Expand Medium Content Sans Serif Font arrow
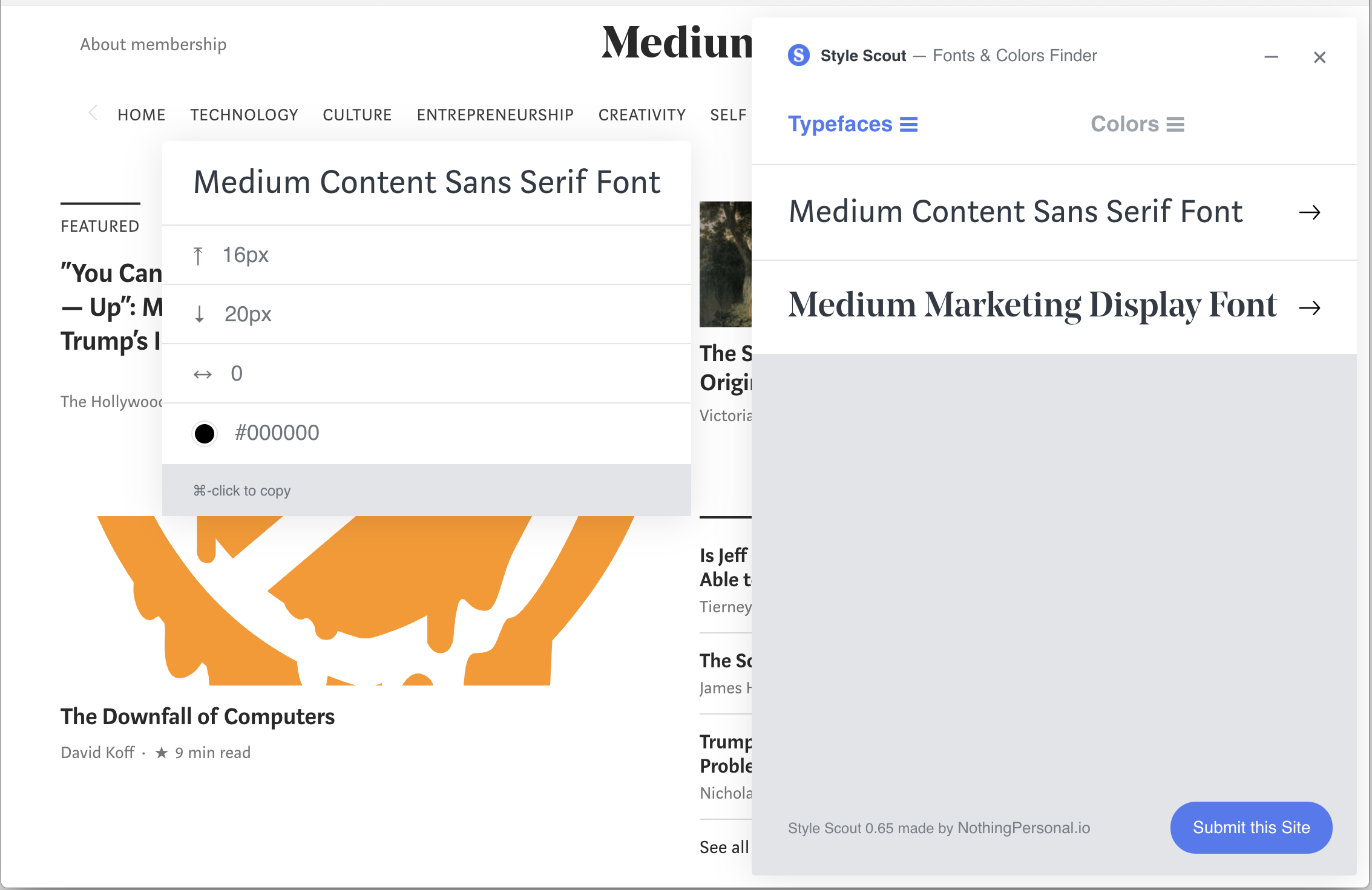The width and height of the screenshot is (1372, 890). tap(1310, 212)
